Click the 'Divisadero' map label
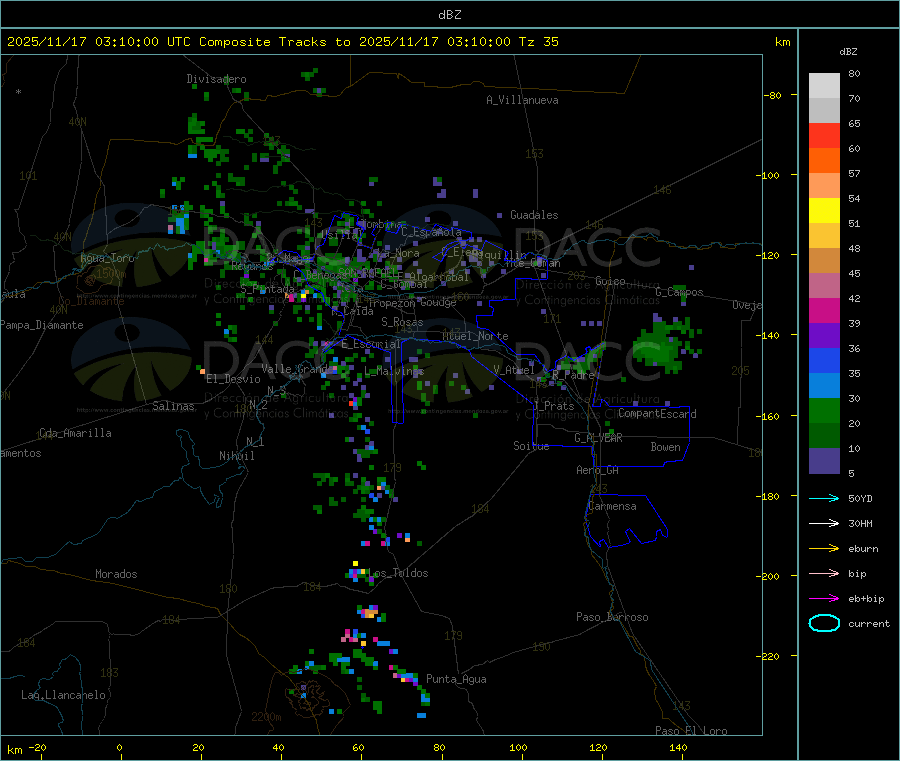 (x=216, y=79)
